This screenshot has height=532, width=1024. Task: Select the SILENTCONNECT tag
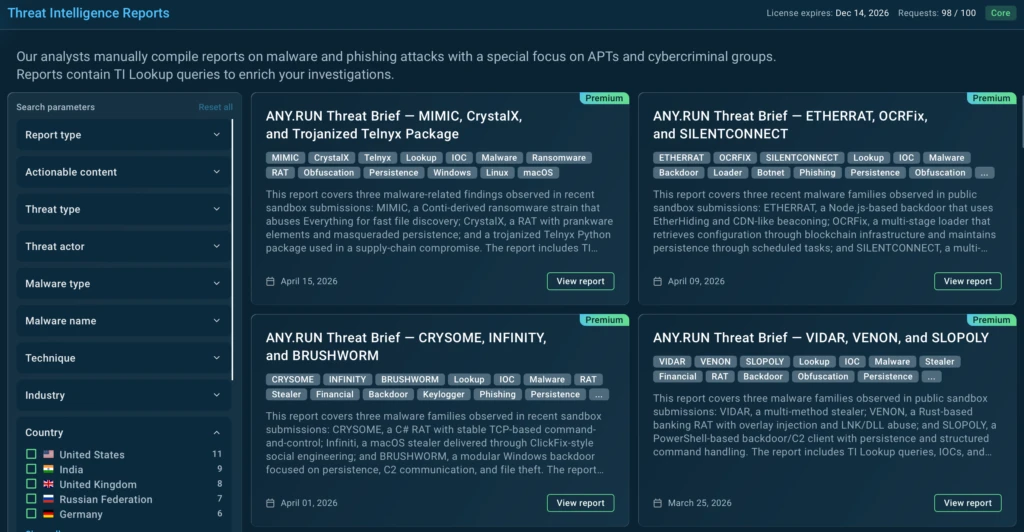[x=802, y=158]
